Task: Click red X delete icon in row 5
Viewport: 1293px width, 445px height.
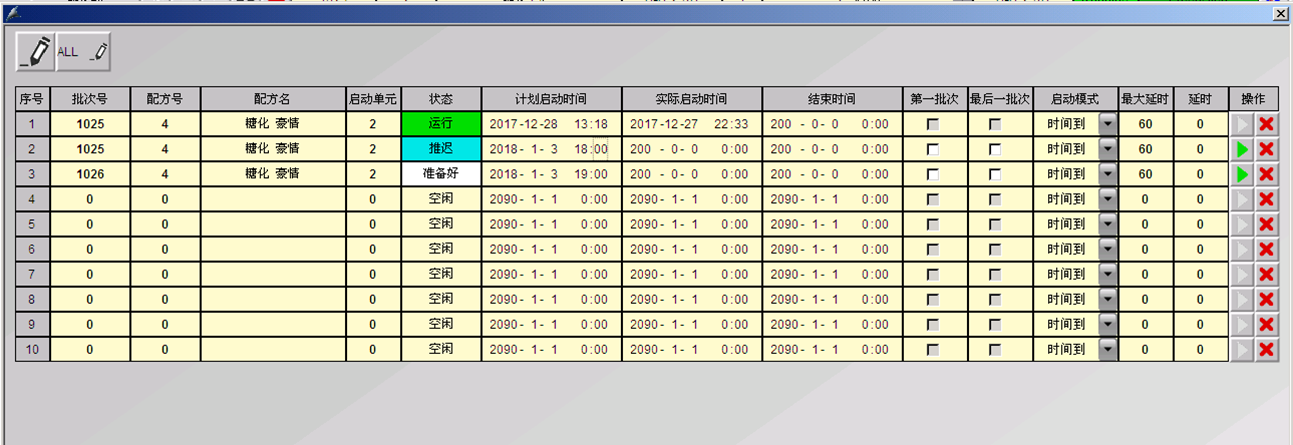Action: 1266,224
